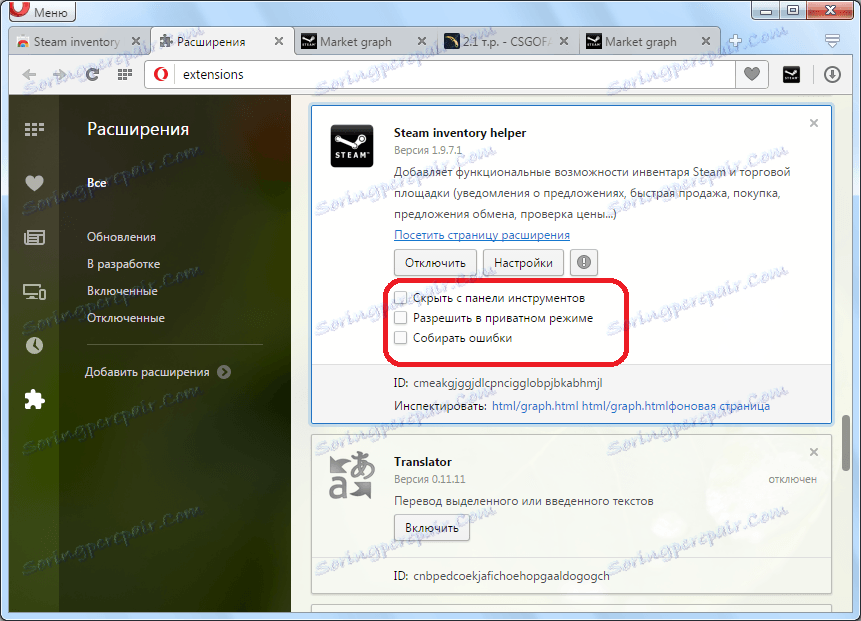861x621 pixels.
Task: Open the Steam extension toolbar icon
Action: 791,74
